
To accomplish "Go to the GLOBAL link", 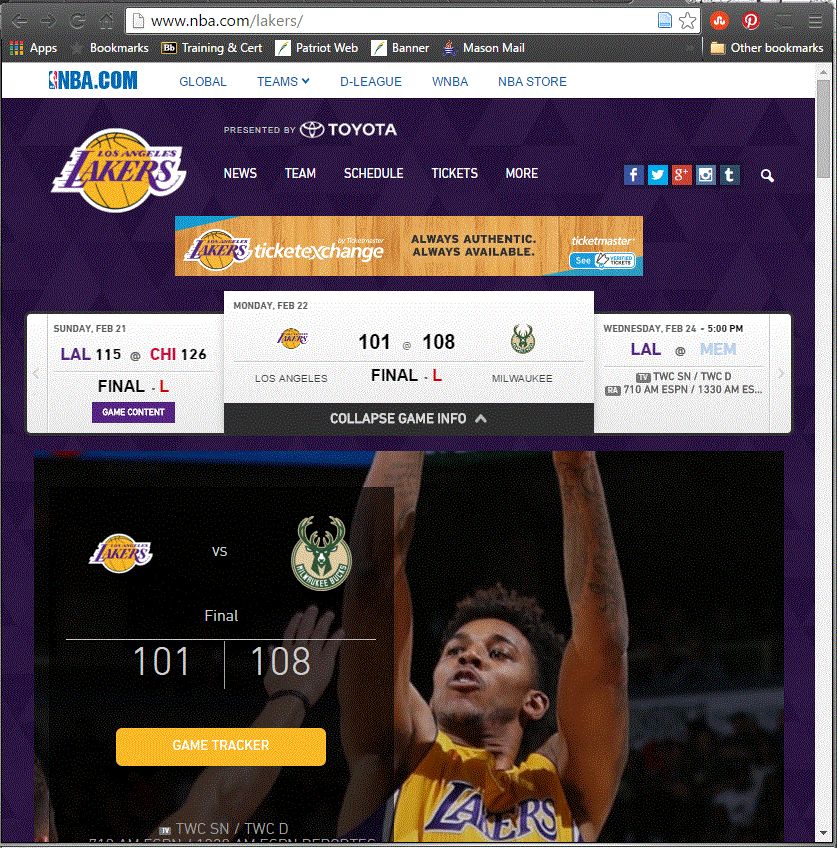I will click(x=203, y=82).
